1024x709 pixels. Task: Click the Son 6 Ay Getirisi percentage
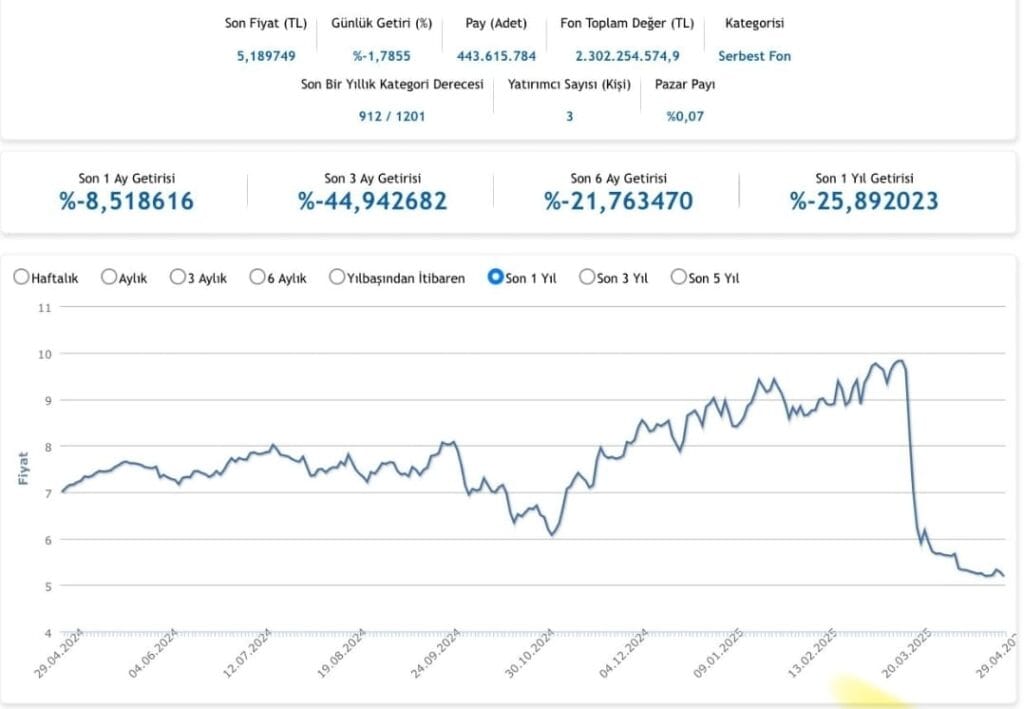[x=618, y=201]
